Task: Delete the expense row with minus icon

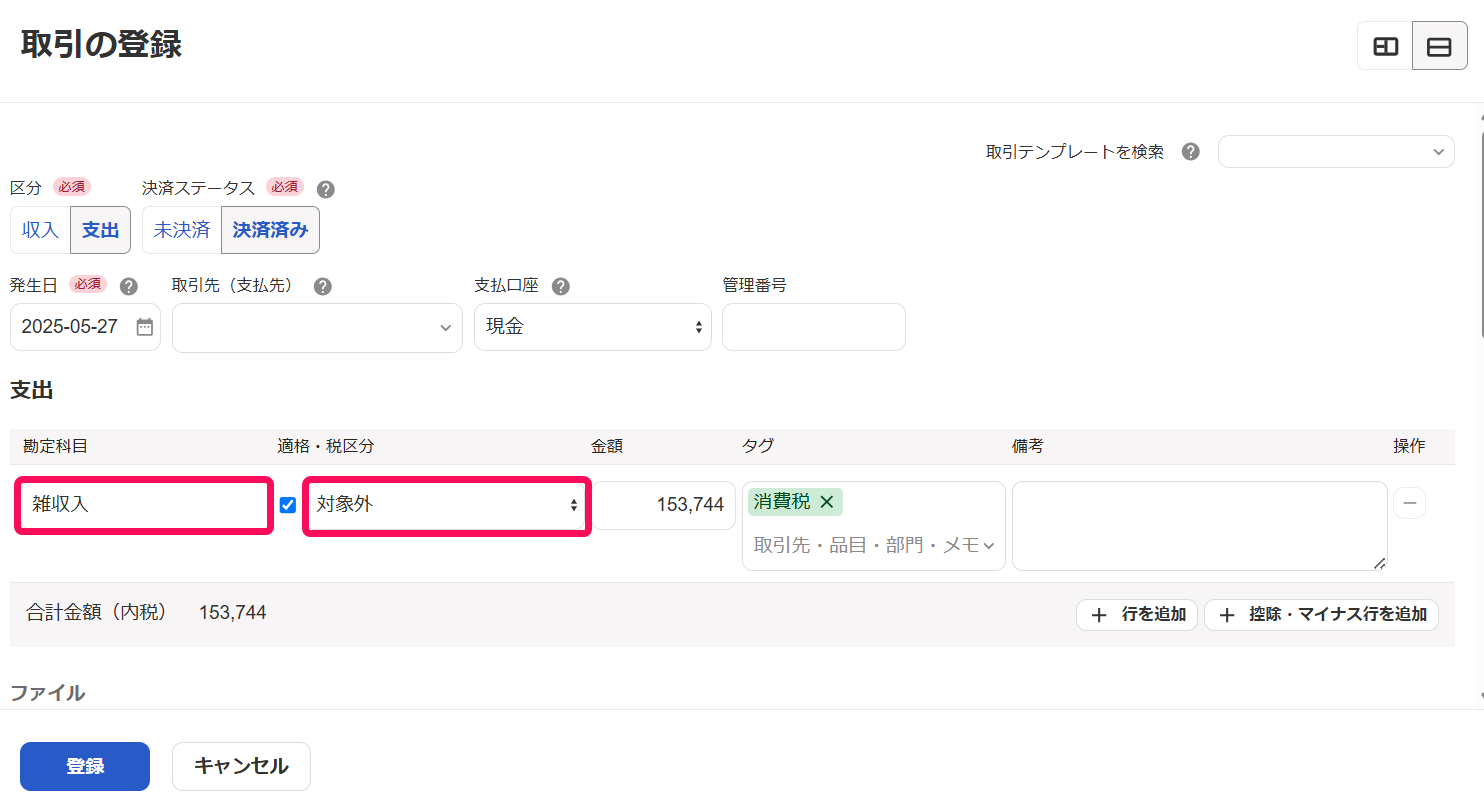Action: [x=1409, y=503]
